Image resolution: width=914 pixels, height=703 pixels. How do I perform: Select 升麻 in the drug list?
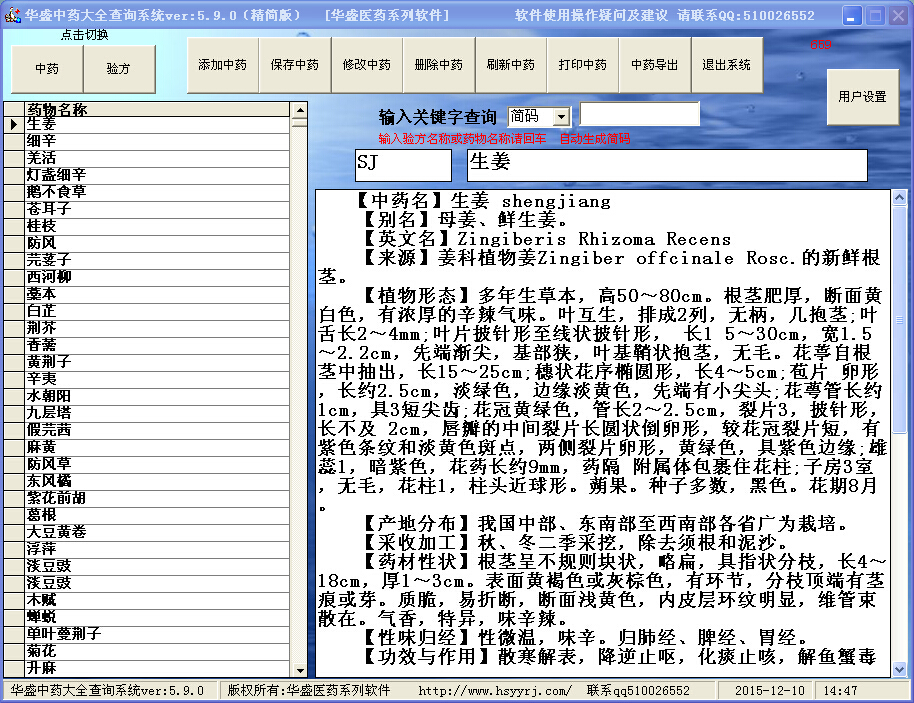coord(157,667)
